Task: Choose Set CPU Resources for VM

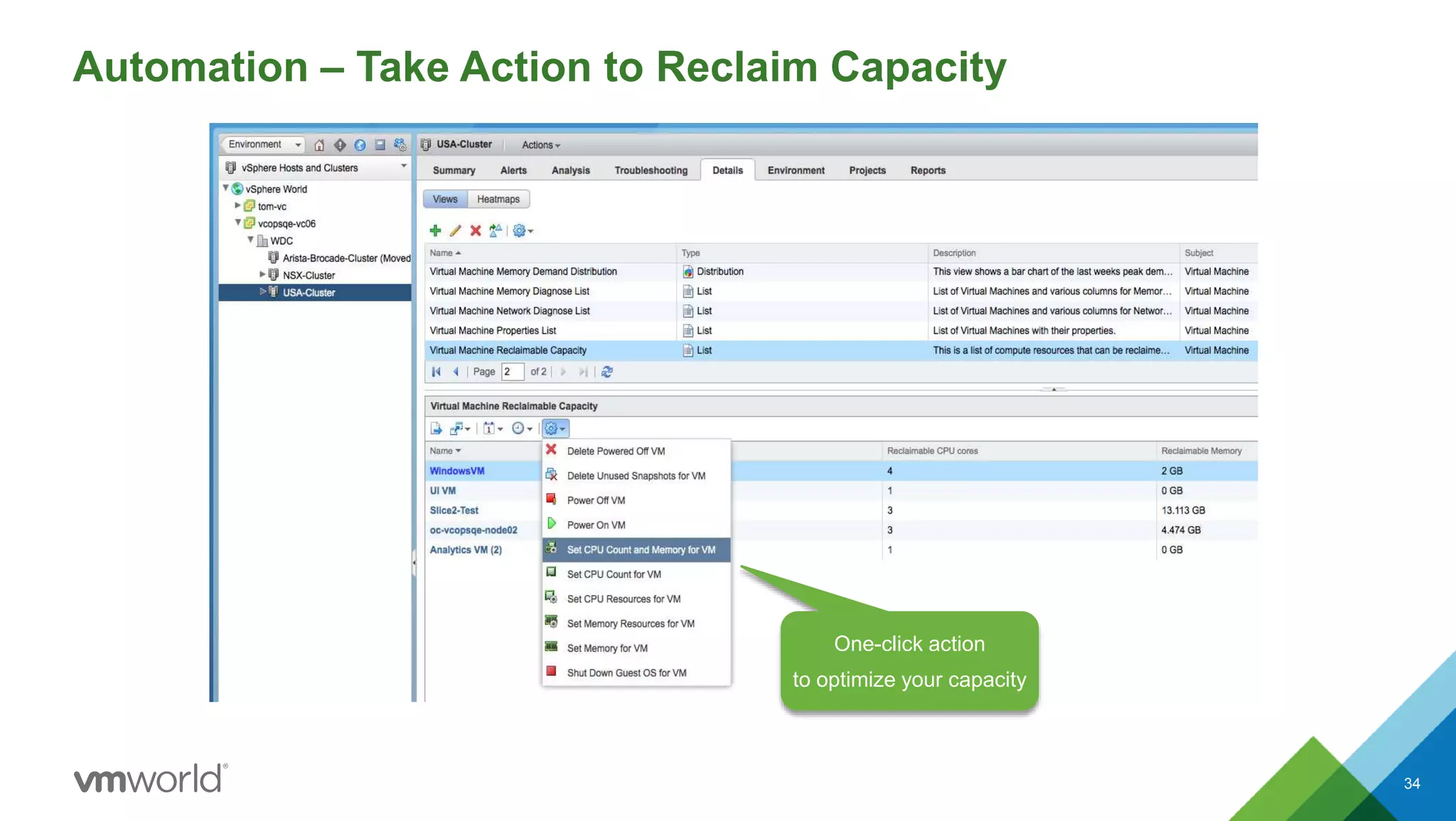Action: point(636,599)
